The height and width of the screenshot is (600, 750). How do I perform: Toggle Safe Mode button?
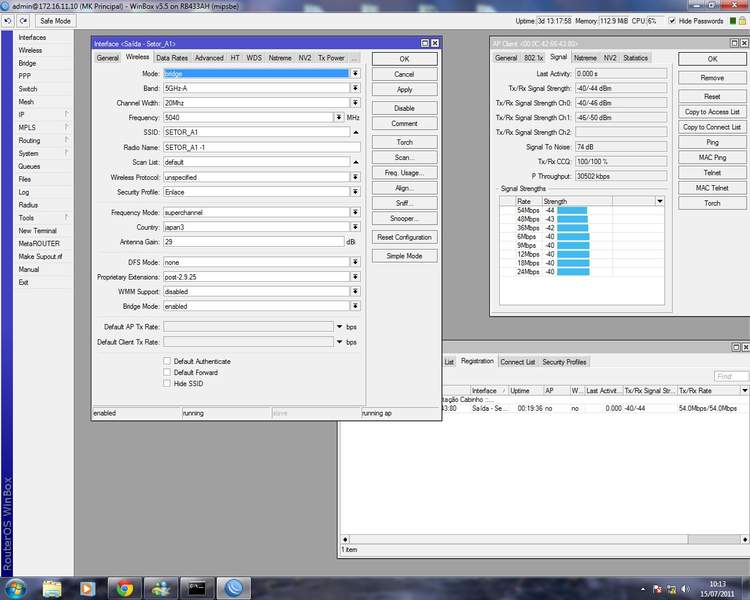click(55, 21)
